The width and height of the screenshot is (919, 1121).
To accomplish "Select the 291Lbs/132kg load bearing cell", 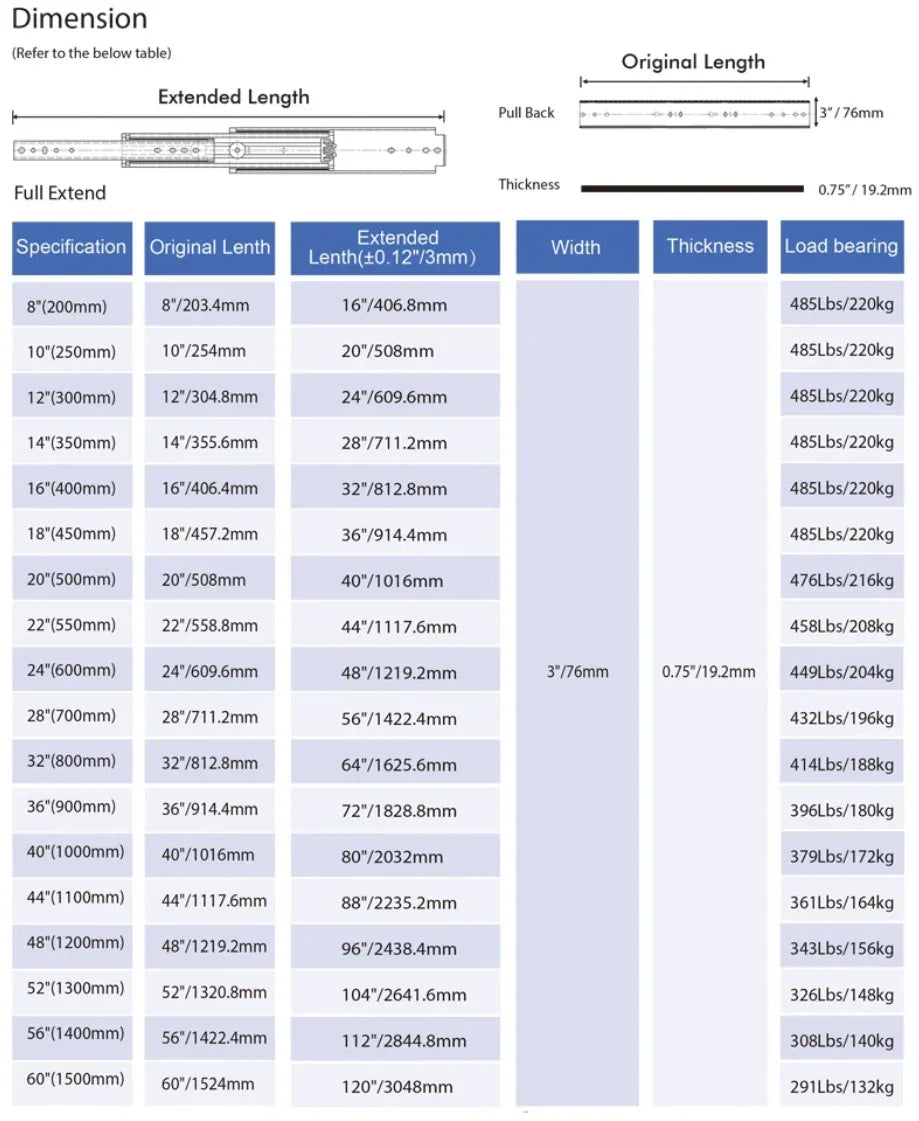I will 842,1086.
